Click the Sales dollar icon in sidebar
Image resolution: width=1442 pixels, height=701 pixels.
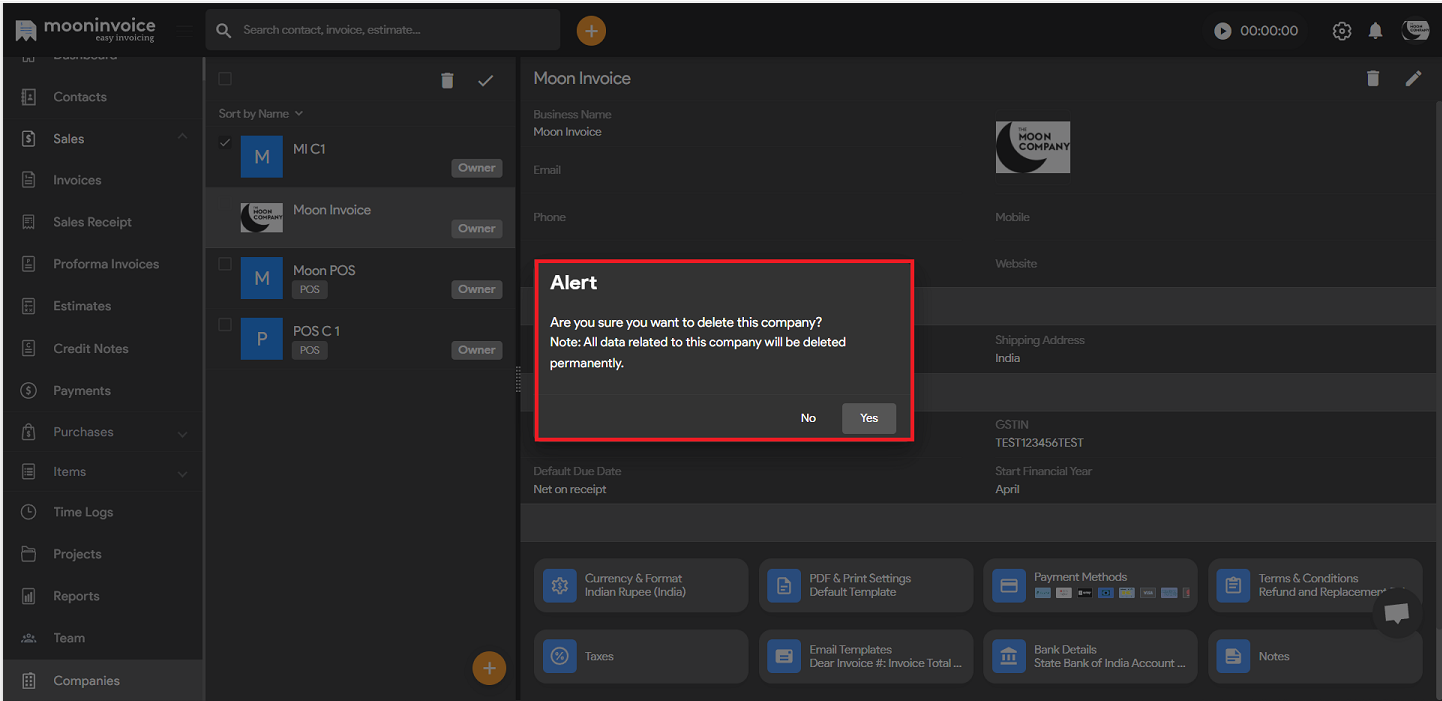(29, 138)
